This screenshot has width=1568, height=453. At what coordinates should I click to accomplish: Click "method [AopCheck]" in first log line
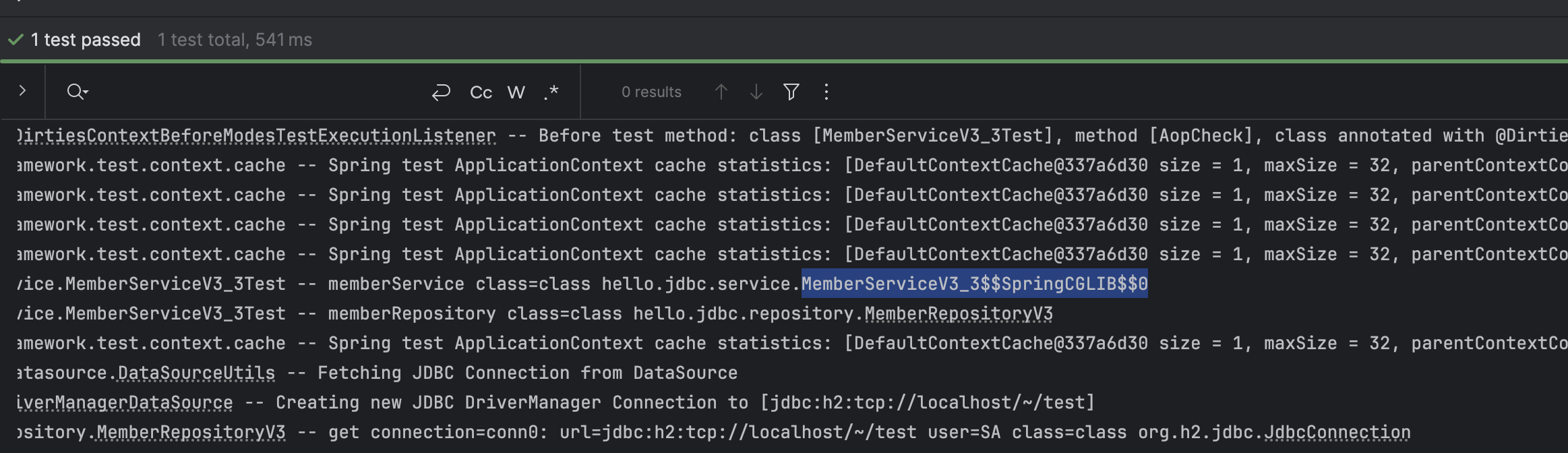coord(1163,135)
